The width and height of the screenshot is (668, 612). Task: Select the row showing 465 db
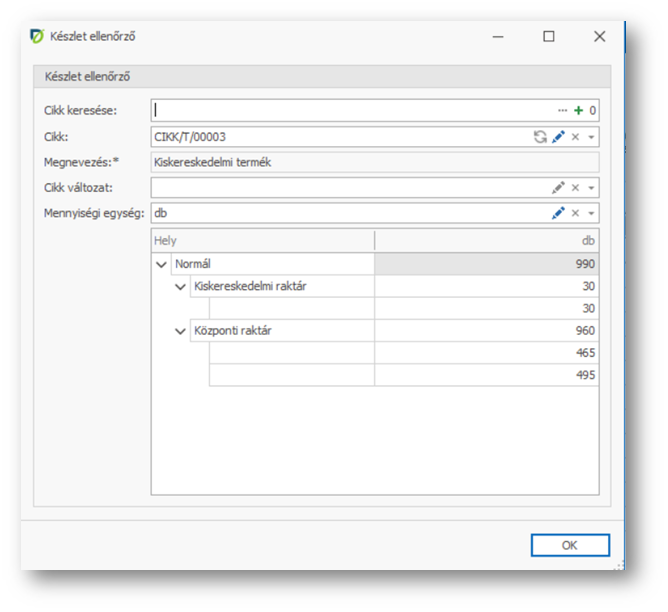coord(486,353)
